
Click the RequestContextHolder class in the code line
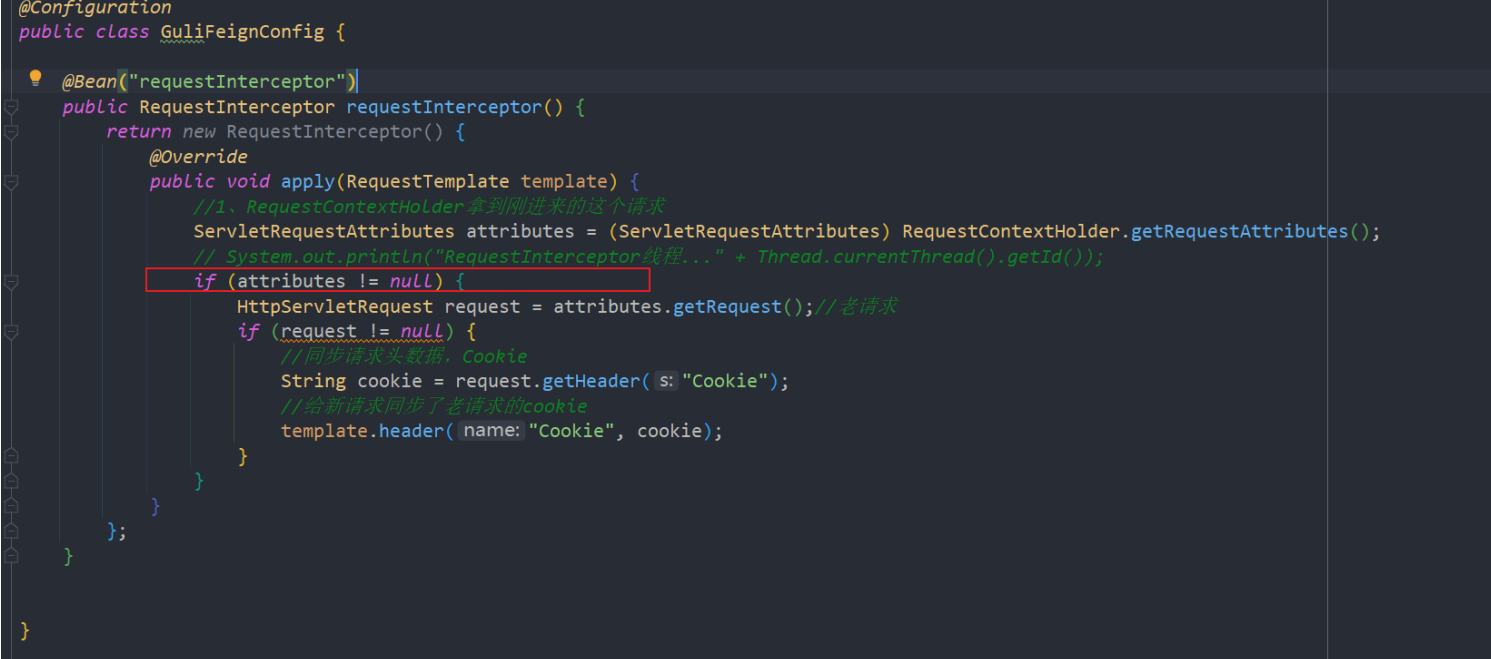1011,232
